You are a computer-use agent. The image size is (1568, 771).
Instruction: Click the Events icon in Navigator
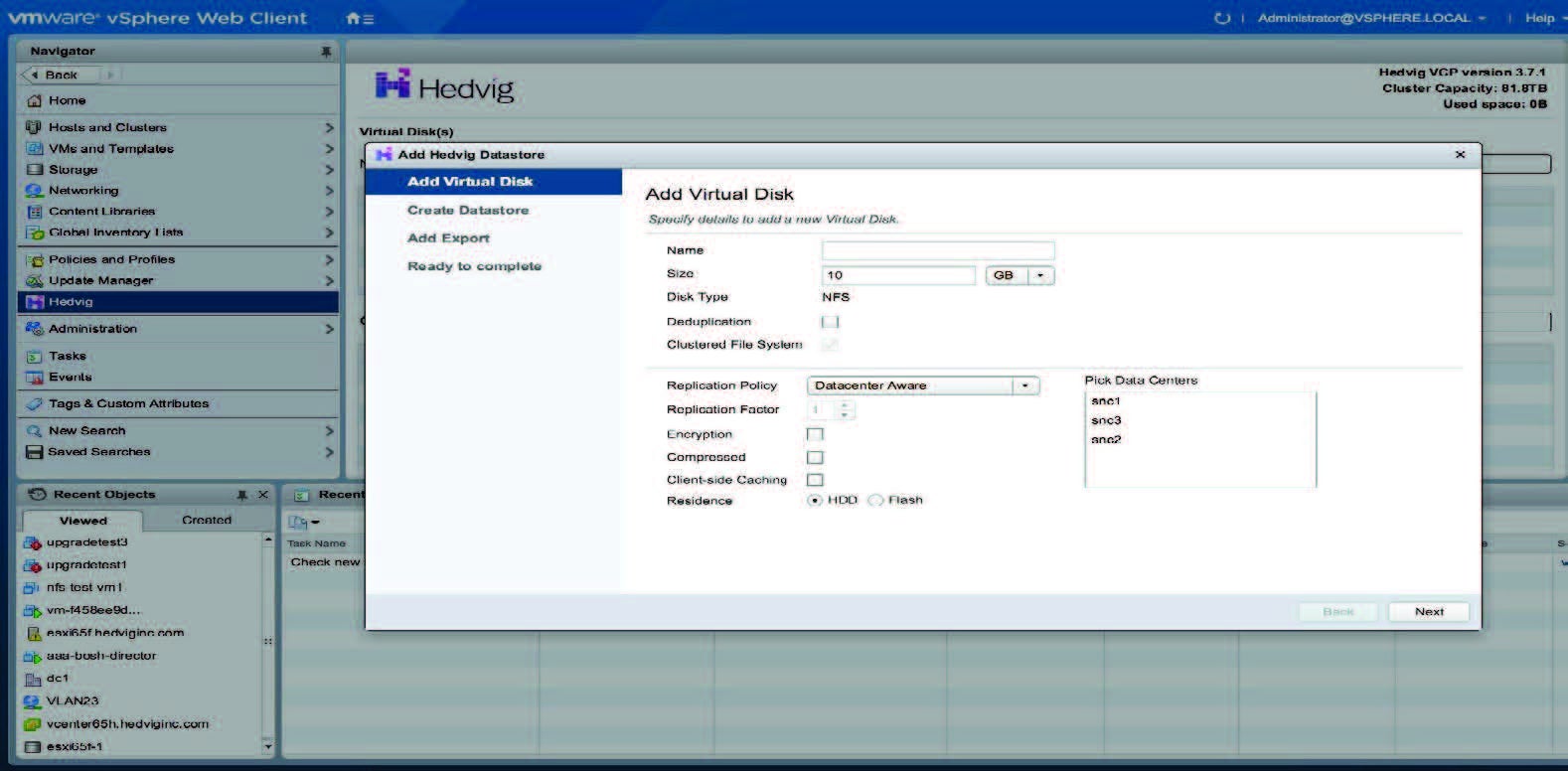click(x=35, y=378)
